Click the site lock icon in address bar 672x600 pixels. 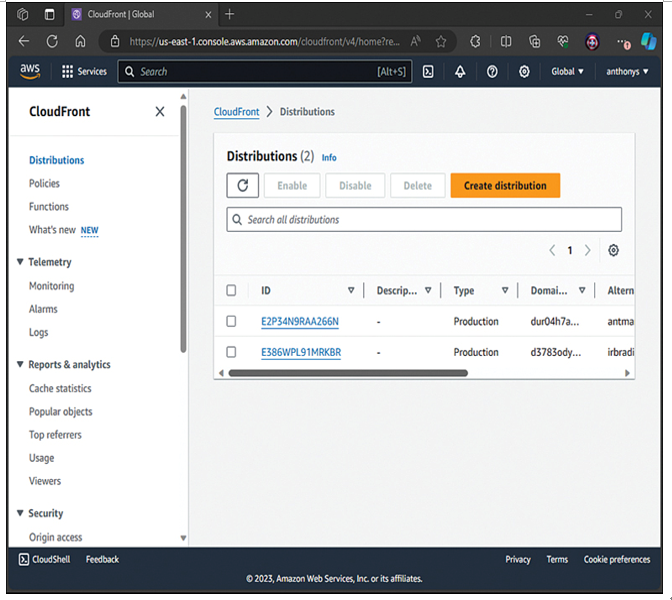click(115, 42)
